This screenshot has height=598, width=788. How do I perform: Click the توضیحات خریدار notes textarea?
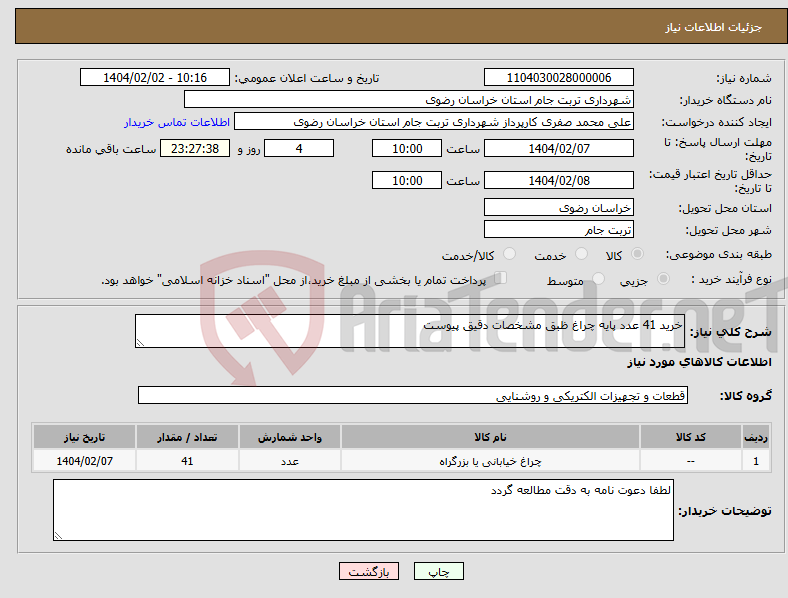click(x=363, y=510)
